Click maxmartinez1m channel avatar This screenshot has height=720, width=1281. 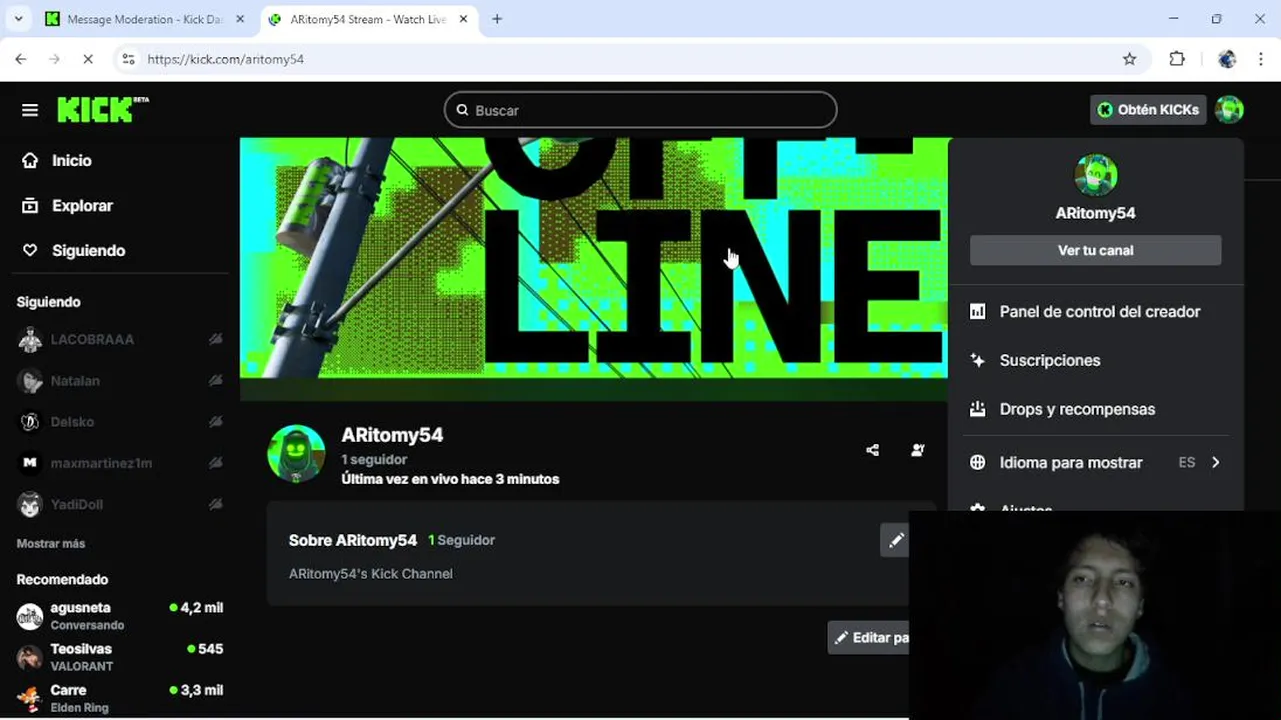(x=30, y=463)
